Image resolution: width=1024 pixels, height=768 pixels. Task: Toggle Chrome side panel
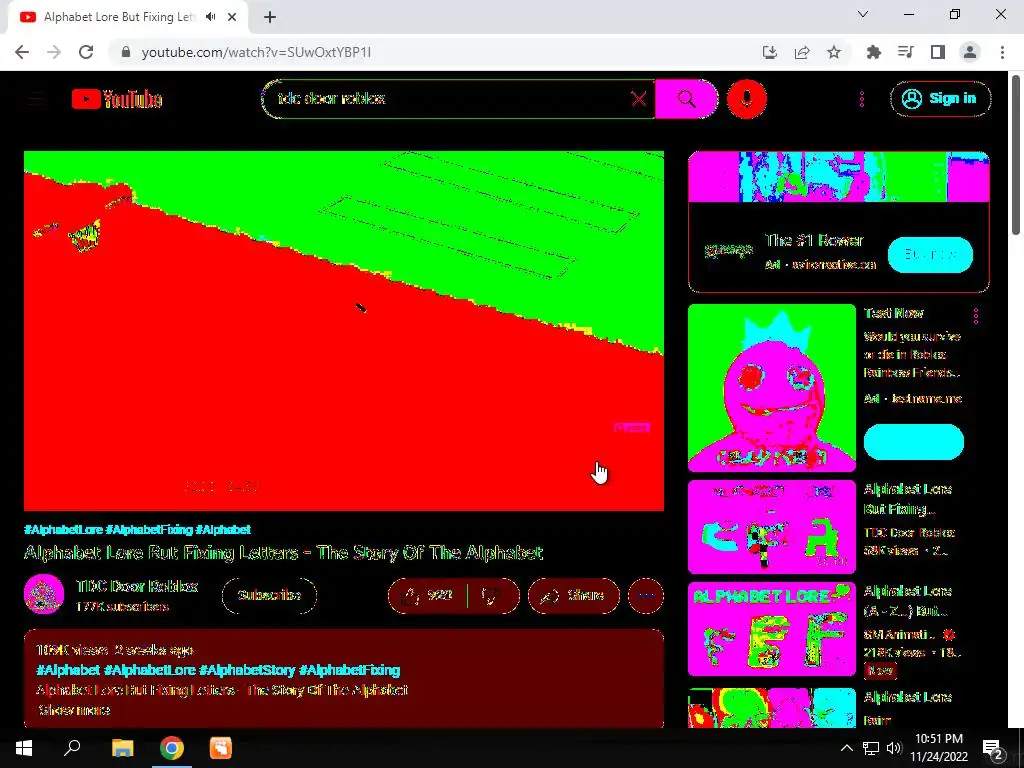pyautogui.click(x=938, y=52)
